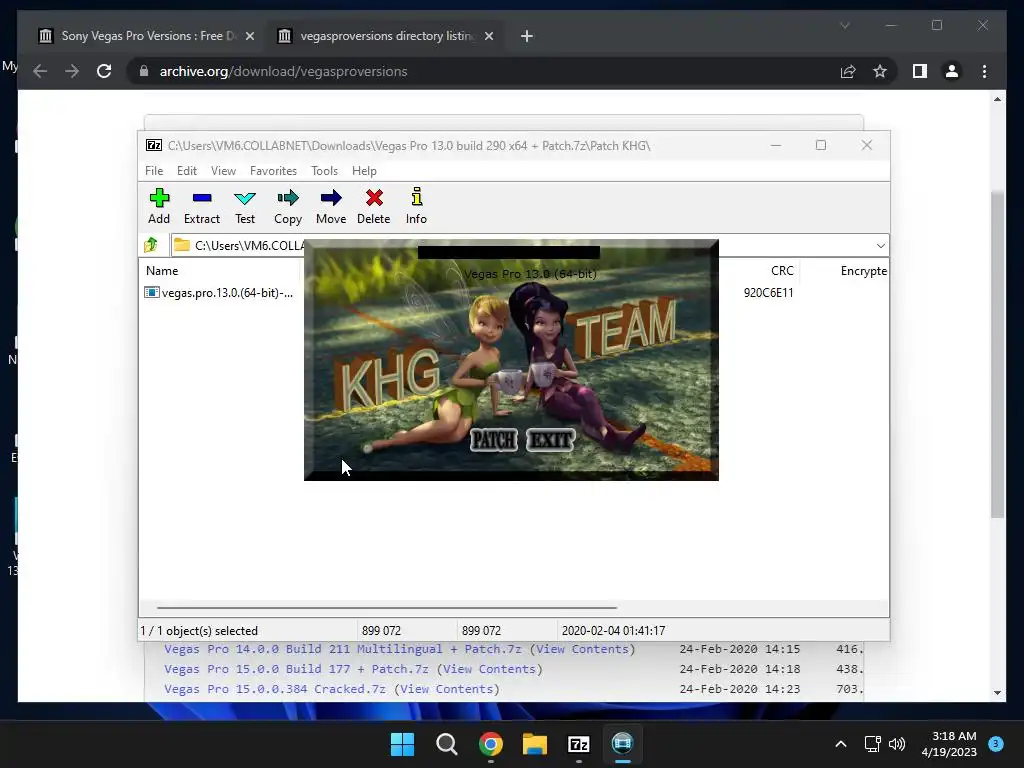Open the 7-Zip View menu
This screenshot has height=768, width=1024.
click(x=223, y=170)
